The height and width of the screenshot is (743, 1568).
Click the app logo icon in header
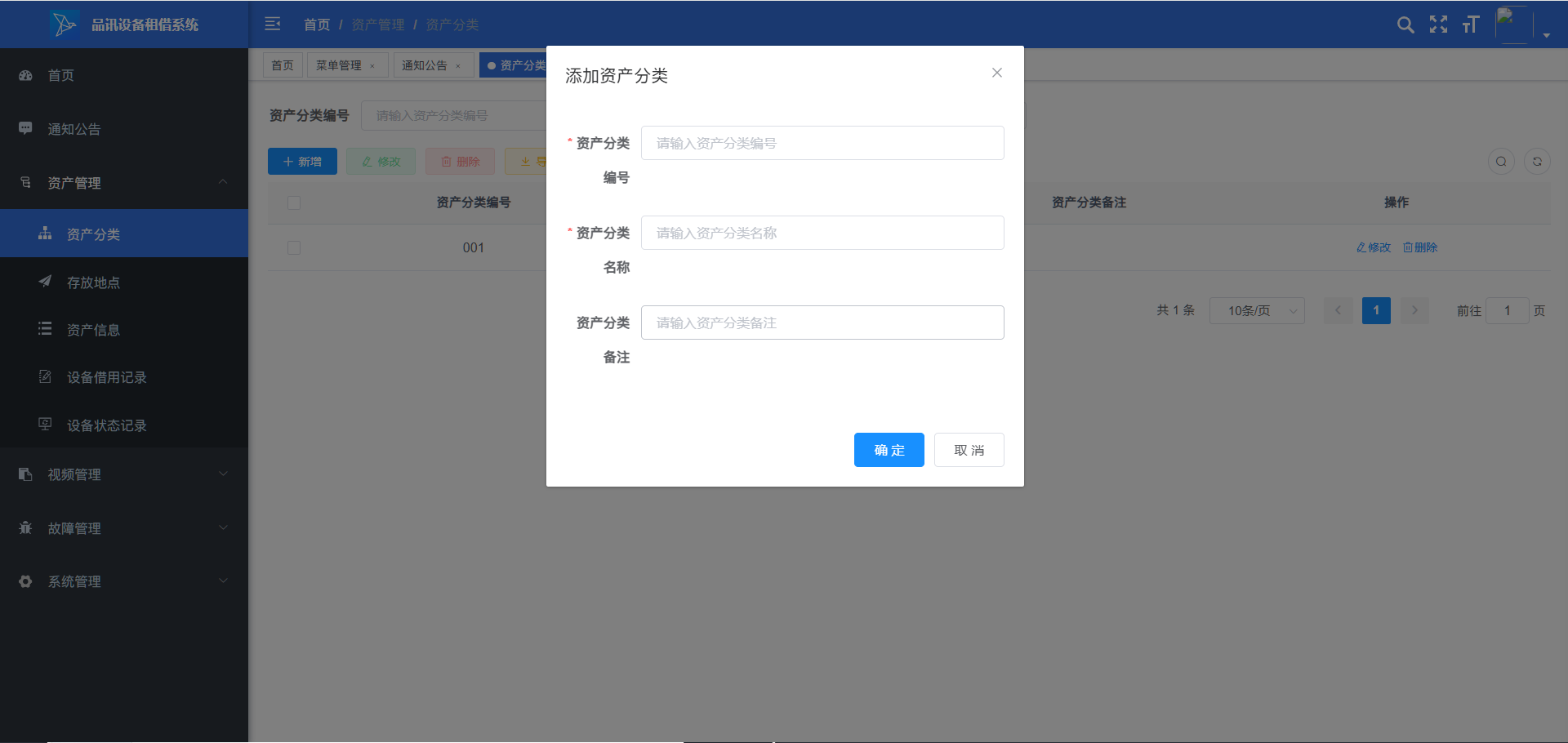click(64, 24)
